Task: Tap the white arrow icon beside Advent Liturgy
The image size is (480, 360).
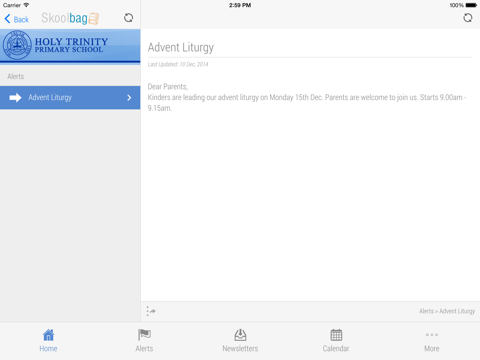Action: click(15, 98)
